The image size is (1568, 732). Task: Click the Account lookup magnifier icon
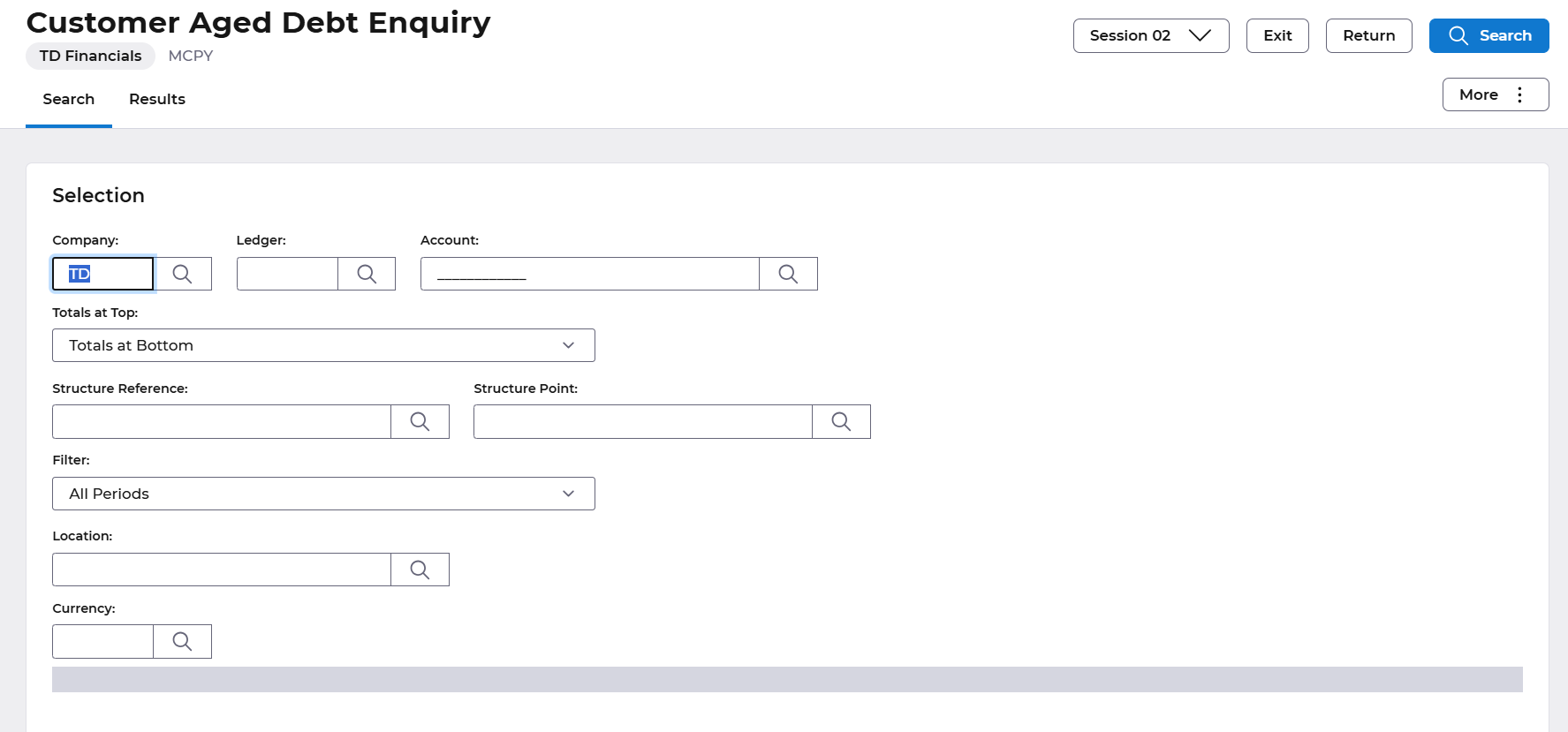tap(788, 274)
